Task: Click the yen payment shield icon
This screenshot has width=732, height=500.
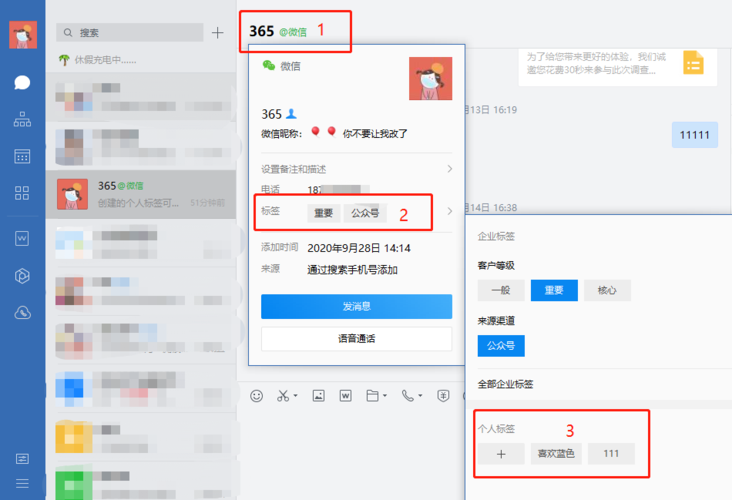Action: [443, 396]
